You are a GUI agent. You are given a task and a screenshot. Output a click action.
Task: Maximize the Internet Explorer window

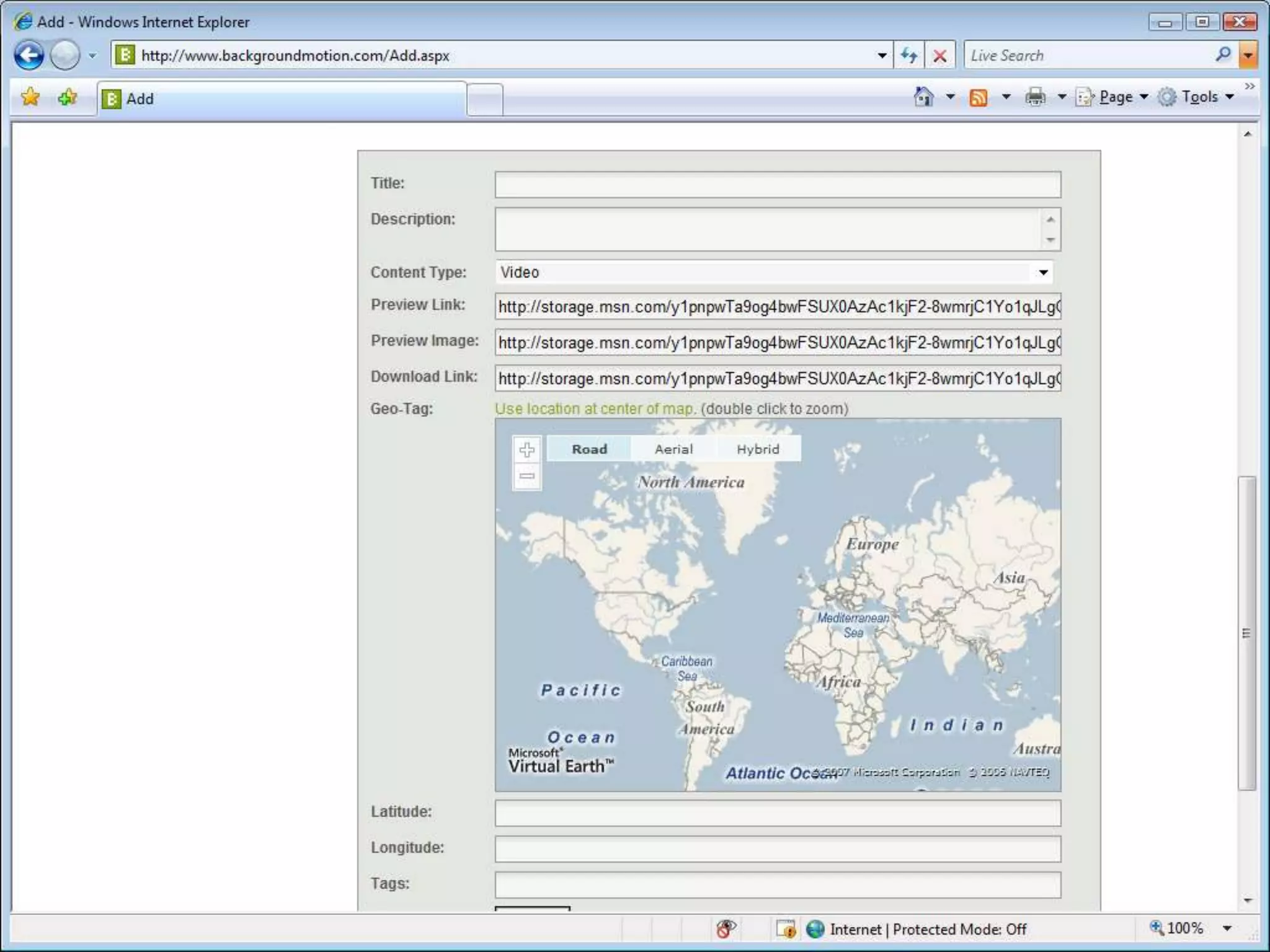tap(1201, 22)
